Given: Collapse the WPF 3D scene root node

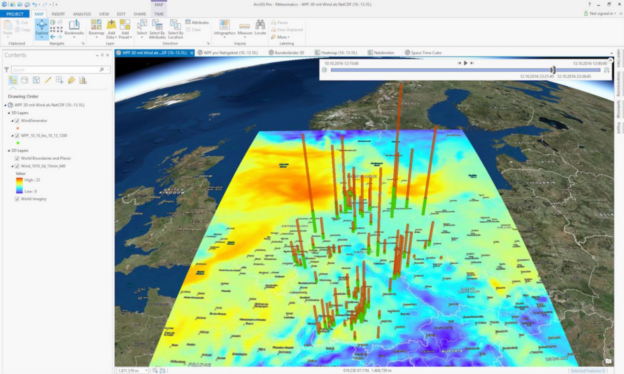Looking at the screenshot, I should click(x=5, y=105).
